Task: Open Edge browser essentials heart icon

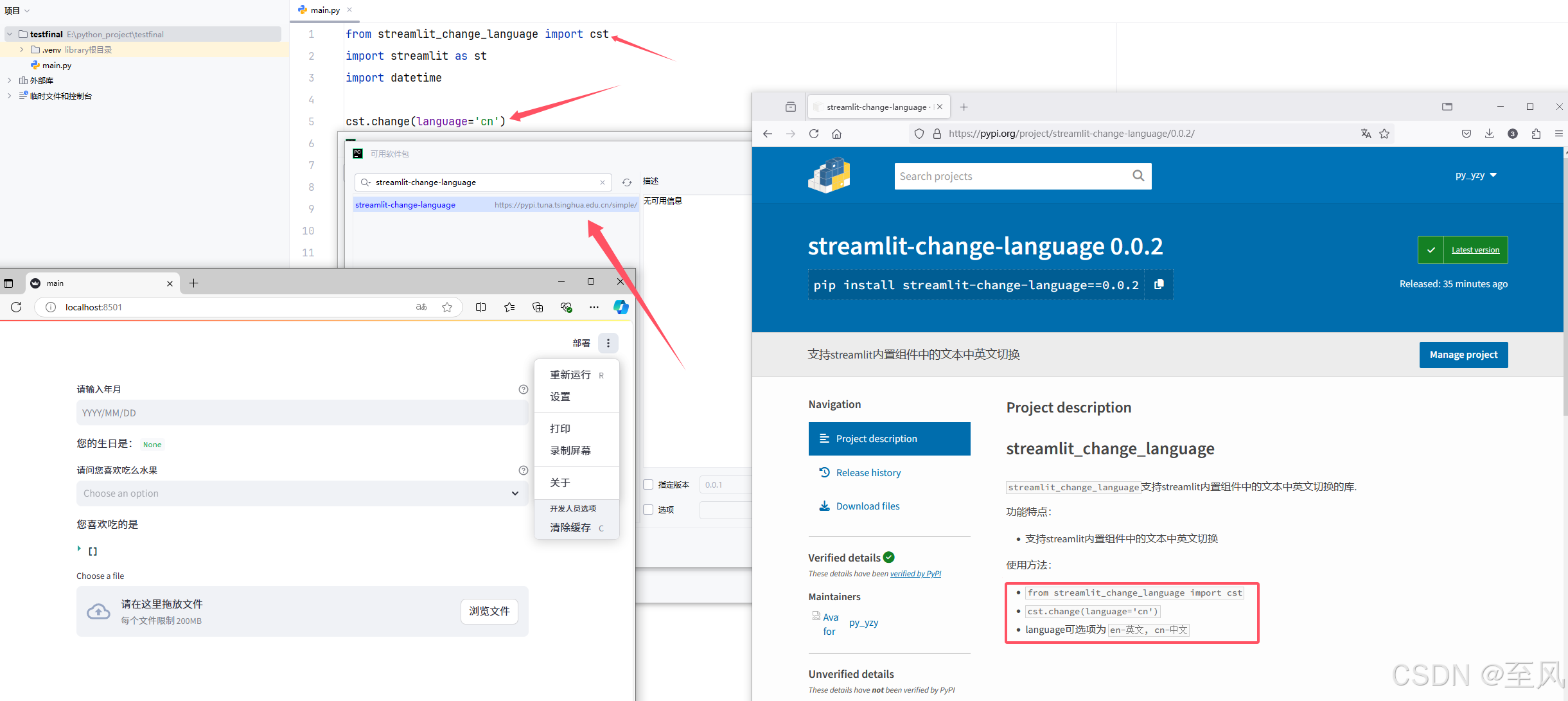Action: point(566,307)
